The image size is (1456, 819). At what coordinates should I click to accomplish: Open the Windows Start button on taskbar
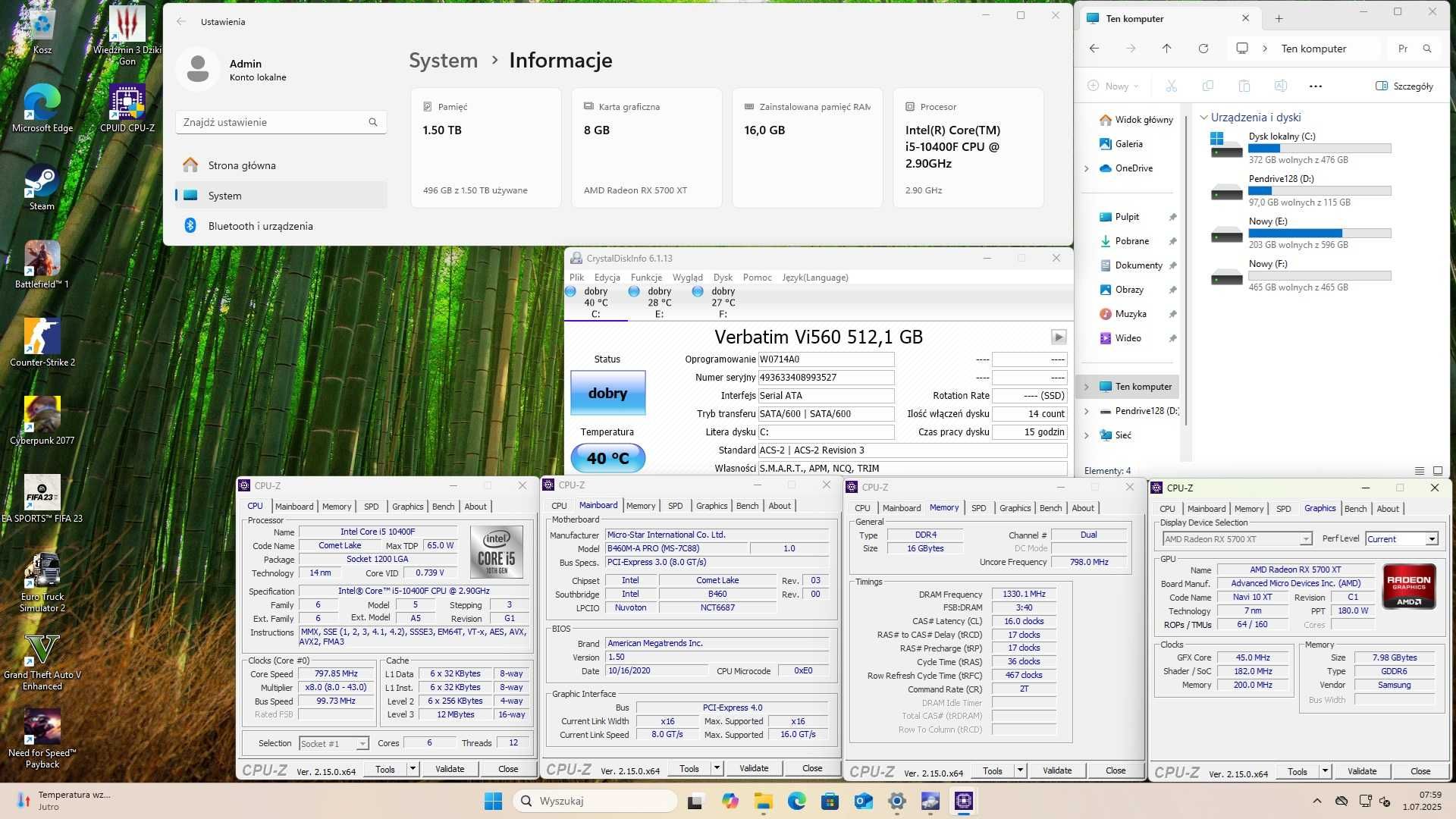493,801
